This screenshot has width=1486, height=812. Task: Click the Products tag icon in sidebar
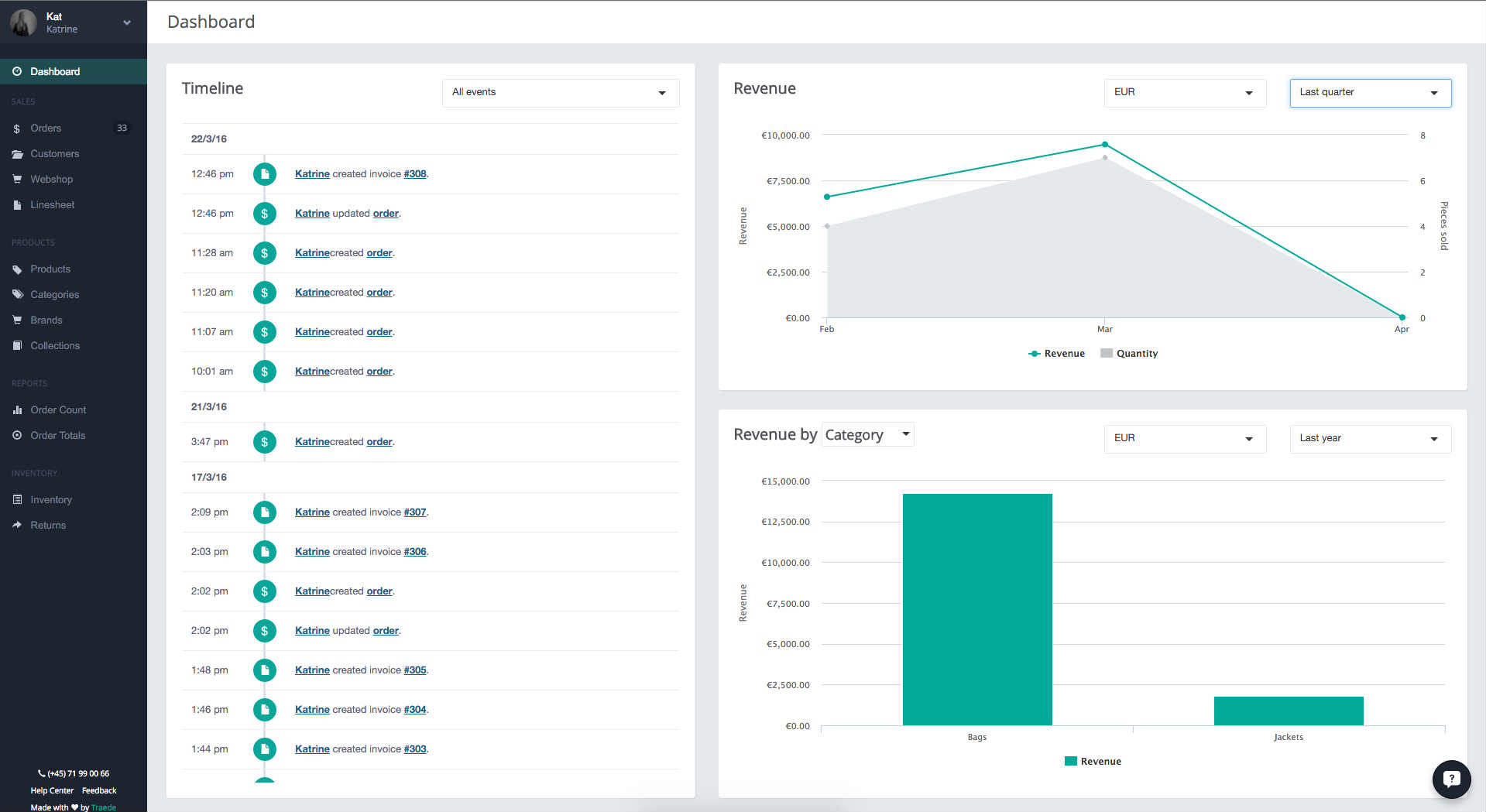(17, 269)
